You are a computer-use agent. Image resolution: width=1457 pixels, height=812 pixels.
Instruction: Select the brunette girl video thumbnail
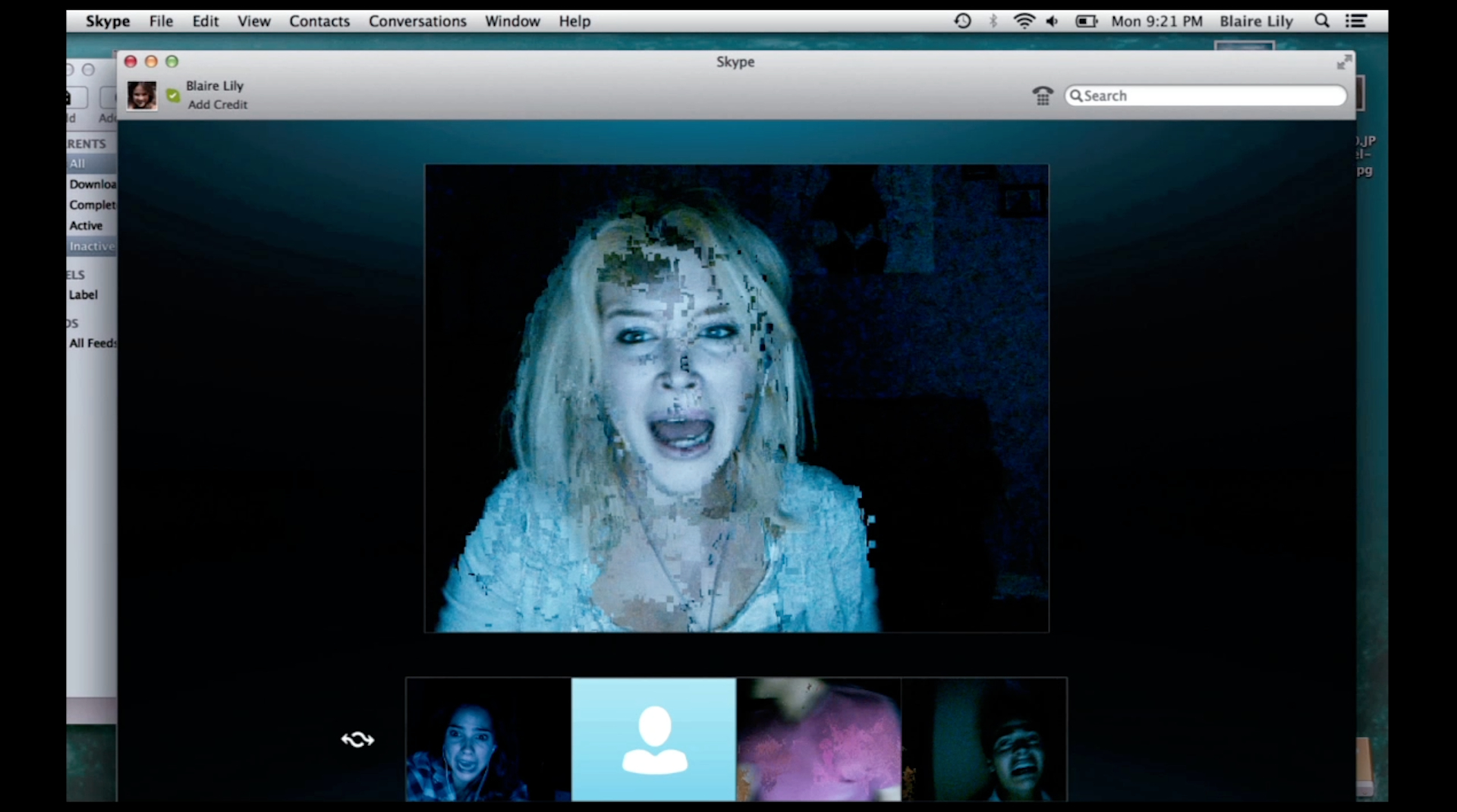(488, 740)
